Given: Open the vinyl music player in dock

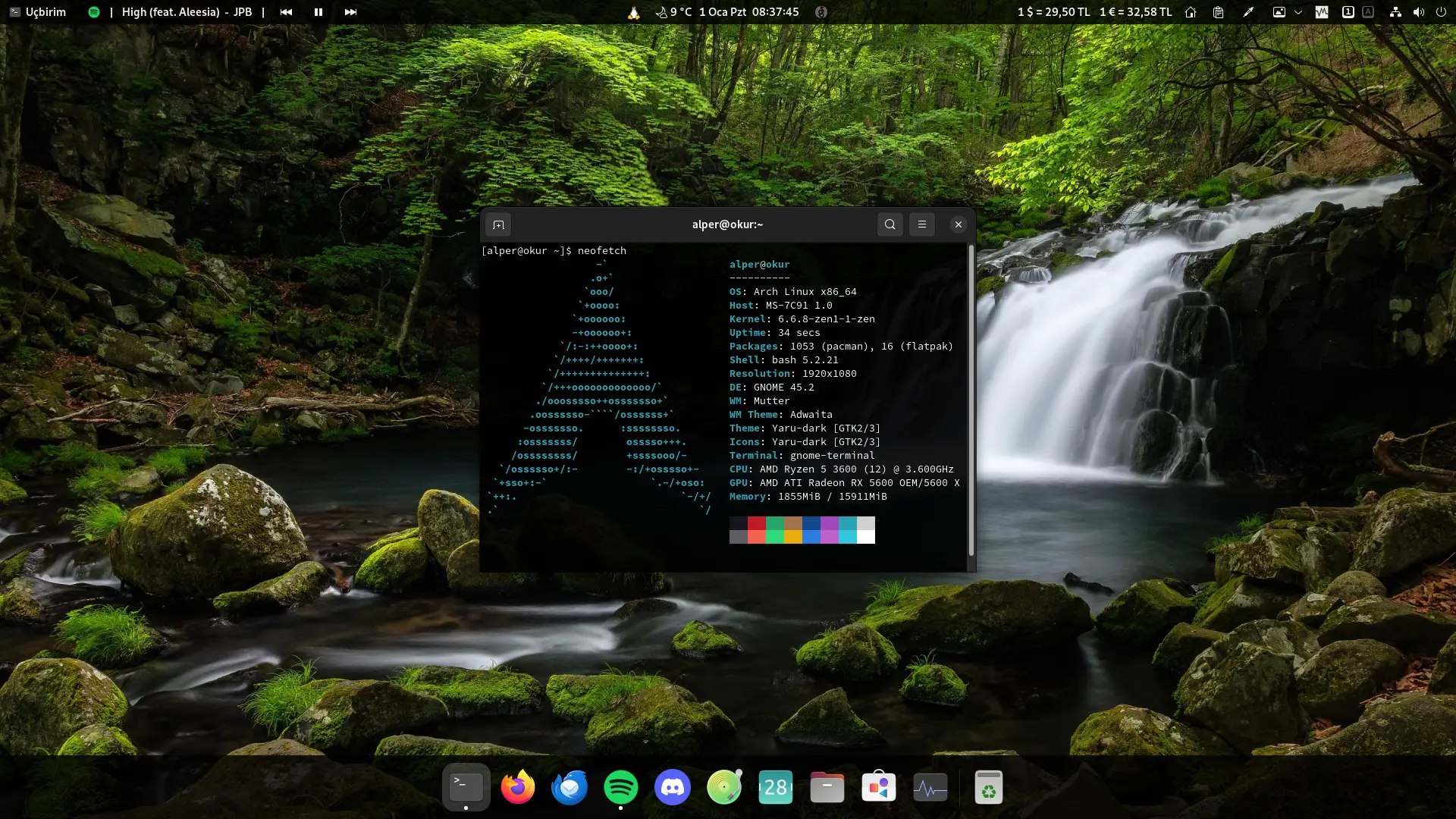Looking at the screenshot, I should 724,787.
